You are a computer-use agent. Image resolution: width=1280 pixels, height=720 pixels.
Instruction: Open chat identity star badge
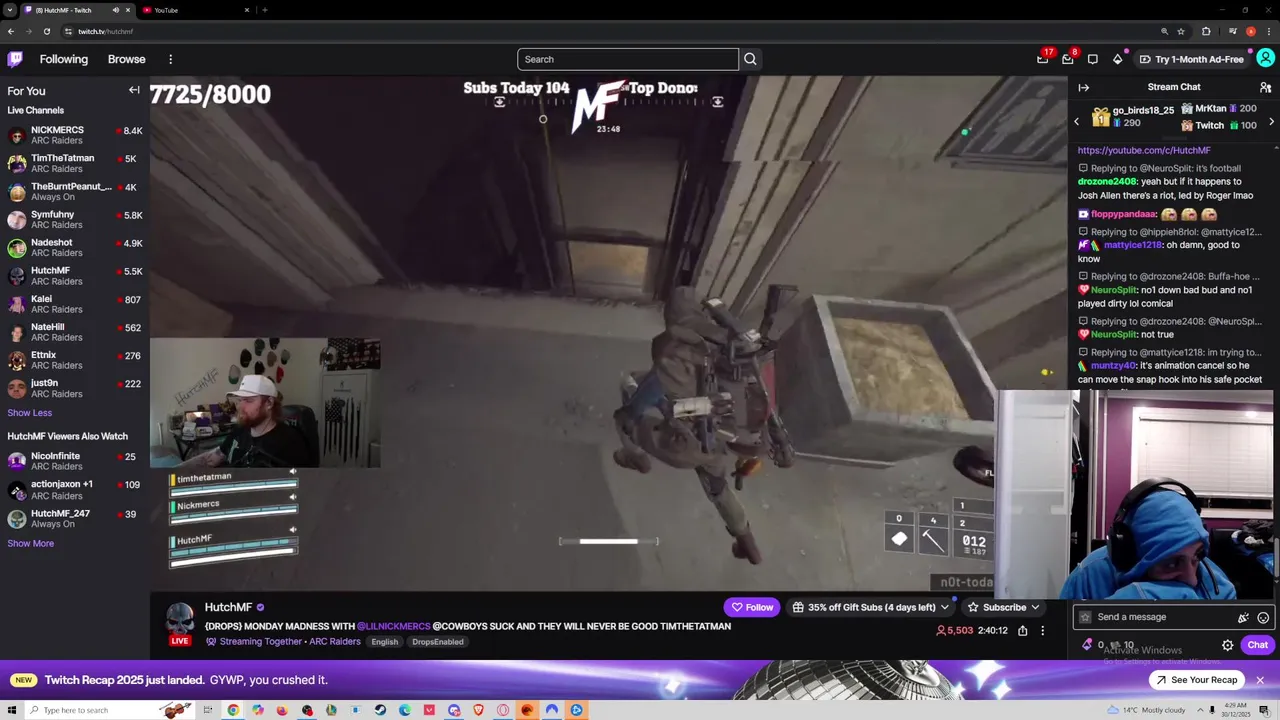tap(1085, 617)
